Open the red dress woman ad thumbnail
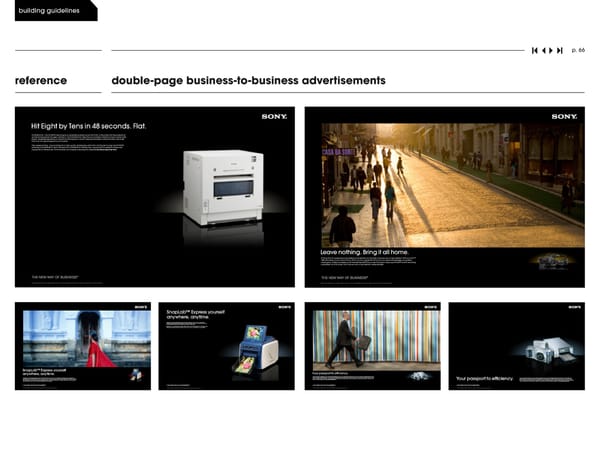Screen dimensions: 600x455 82,345
